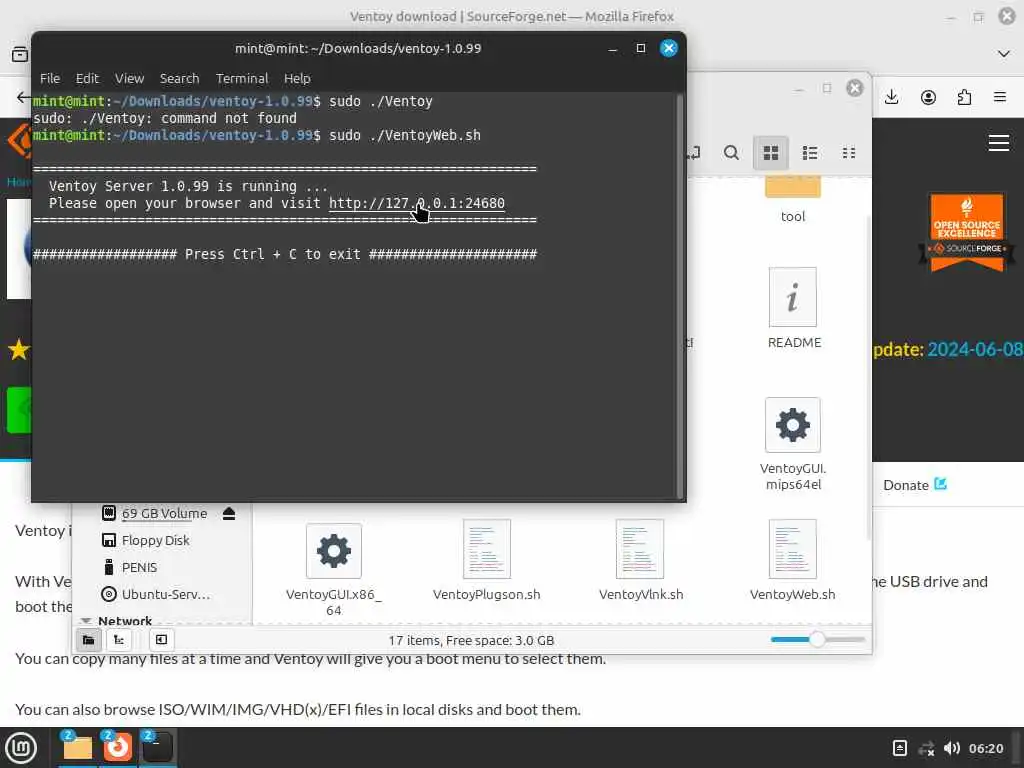This screenshot has height=768, width=1024.
Task: Click the Donate link on SourceForge page
Action: click(914, 485)
